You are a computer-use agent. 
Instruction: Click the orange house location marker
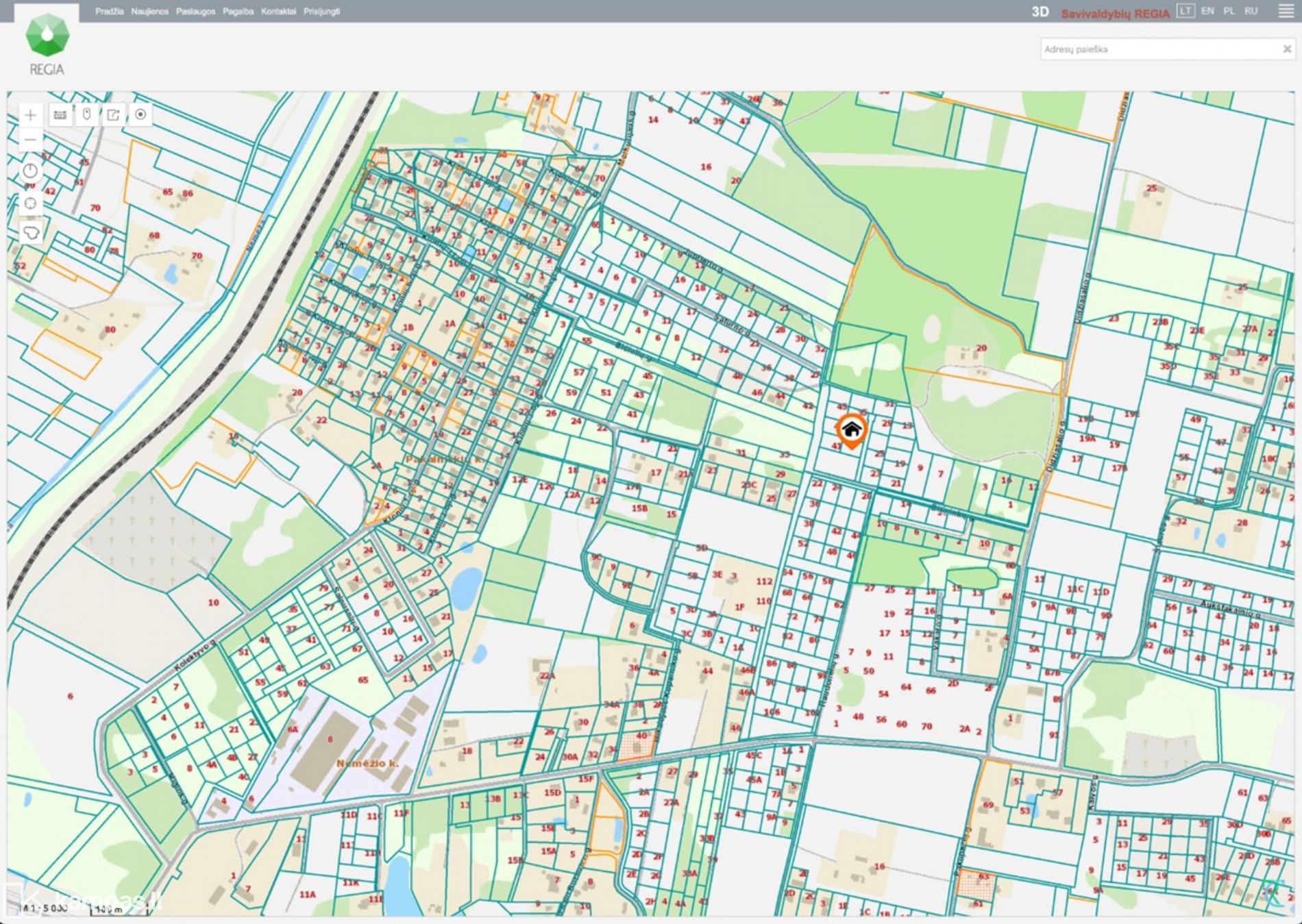click(851, 431)
